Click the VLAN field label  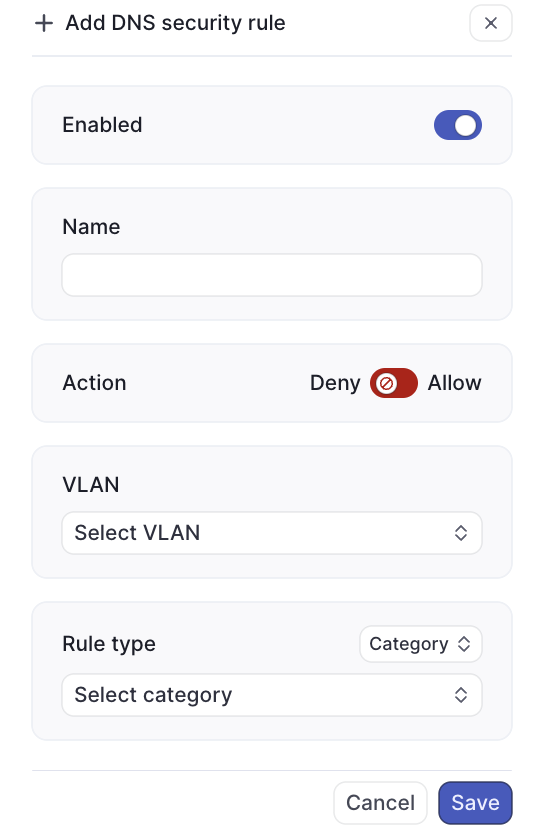(x=91, y=485)
